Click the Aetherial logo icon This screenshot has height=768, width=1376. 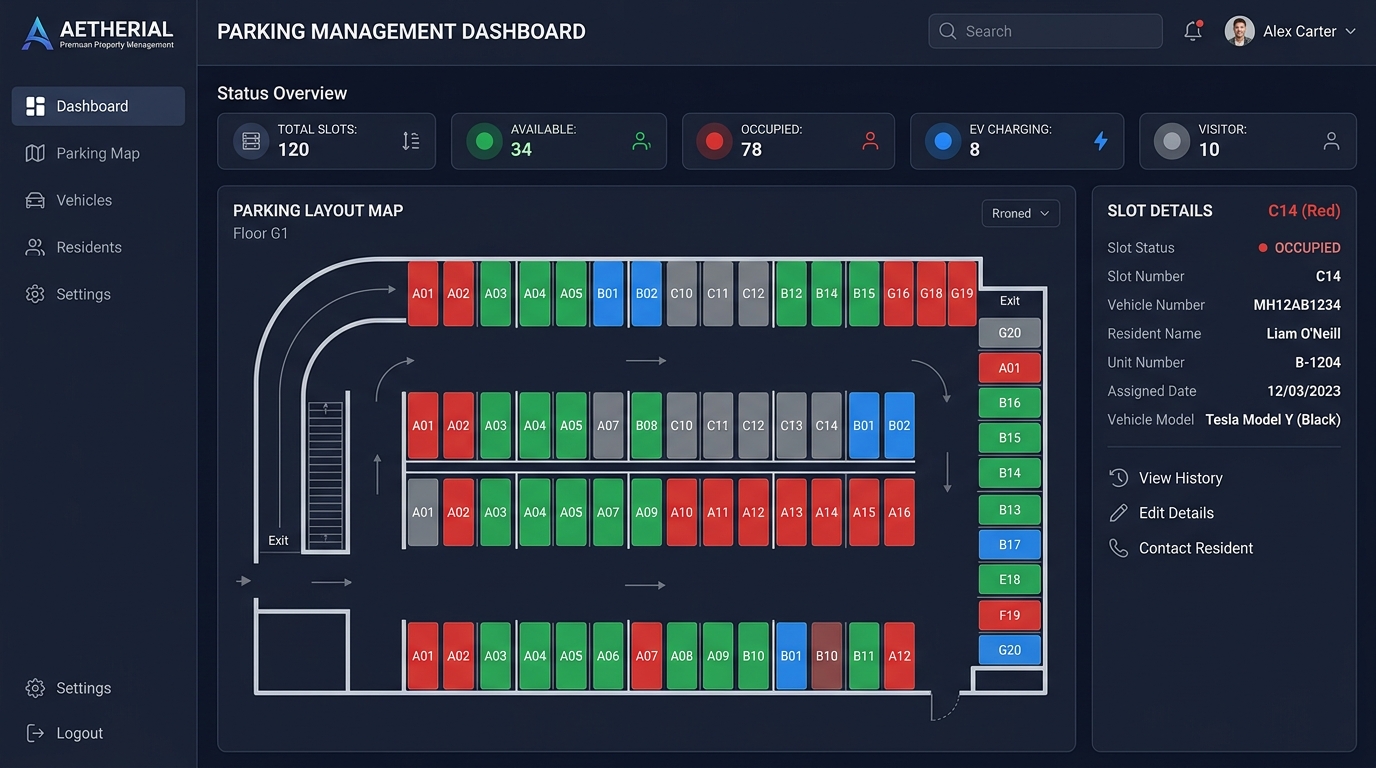[x=37, y=33]
